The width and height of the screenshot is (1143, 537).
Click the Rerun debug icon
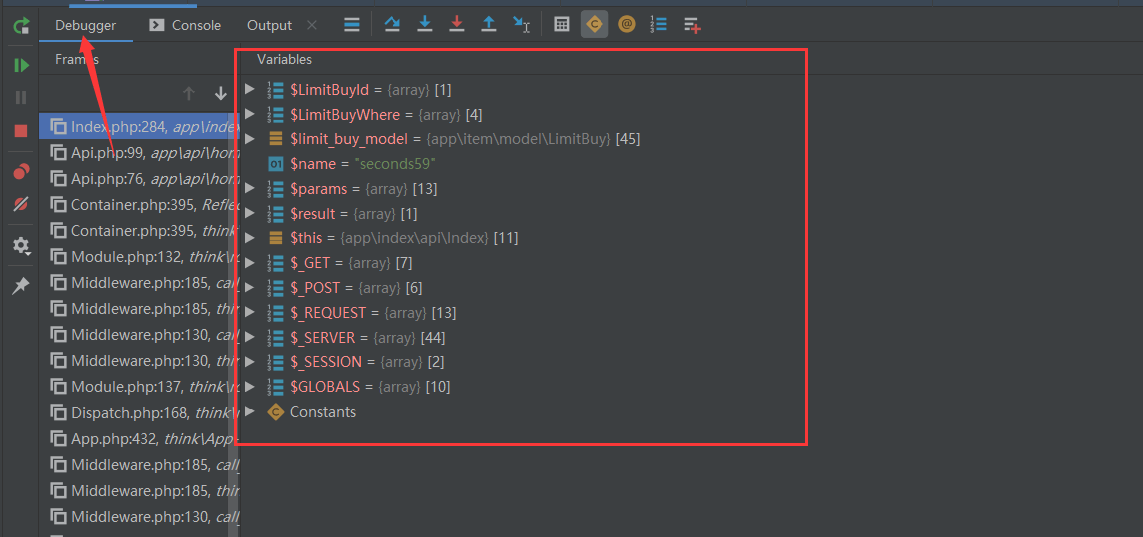(x=21, y=27)
